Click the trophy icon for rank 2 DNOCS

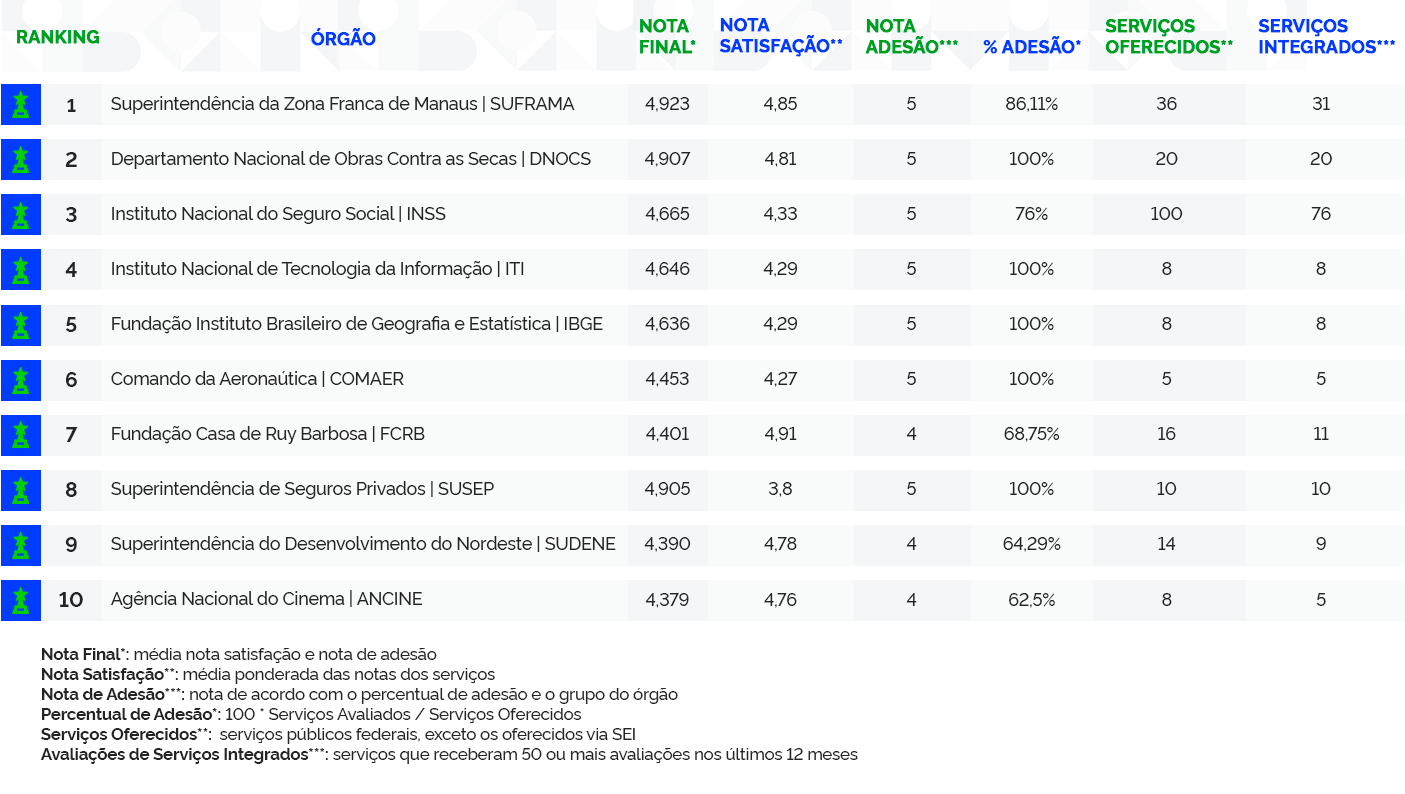coord(21,159)
